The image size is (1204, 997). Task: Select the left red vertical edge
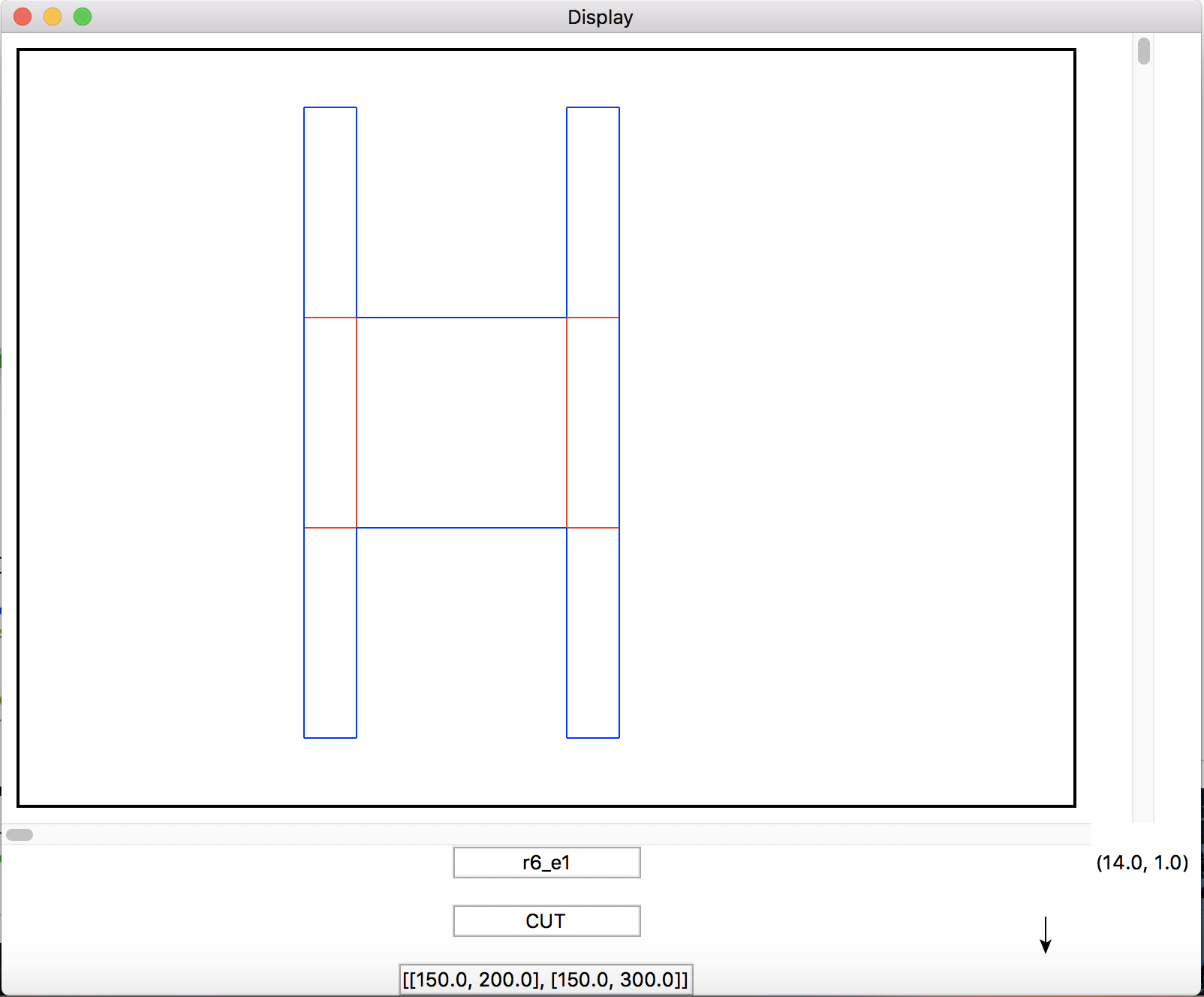coord(357,423)
